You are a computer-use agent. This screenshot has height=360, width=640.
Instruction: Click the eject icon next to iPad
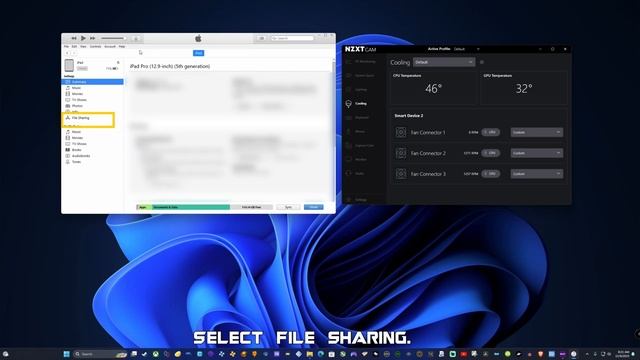(x=118, y=62)
